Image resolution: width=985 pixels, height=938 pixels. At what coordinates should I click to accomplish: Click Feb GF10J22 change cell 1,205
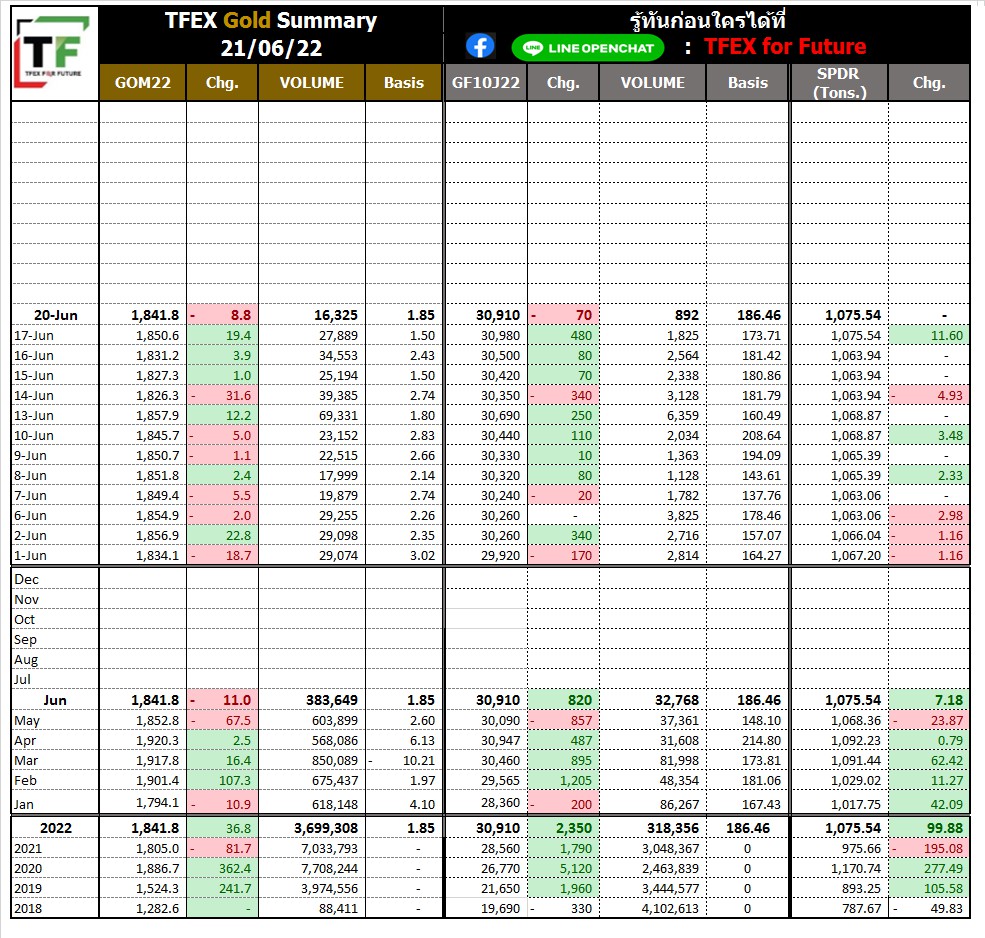point(563,780)
